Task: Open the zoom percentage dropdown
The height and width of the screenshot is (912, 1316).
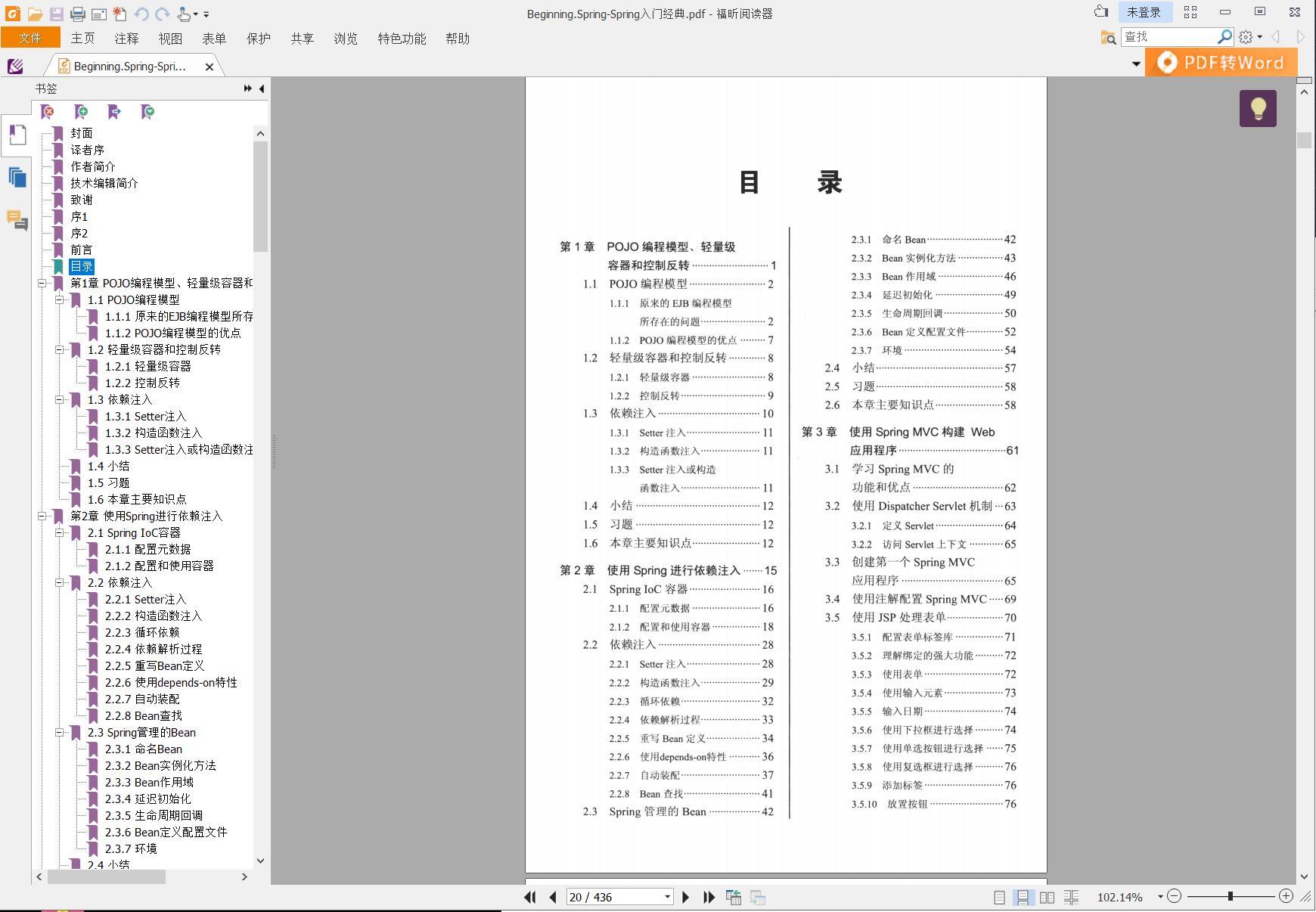Action: [x=1159, y=897]
